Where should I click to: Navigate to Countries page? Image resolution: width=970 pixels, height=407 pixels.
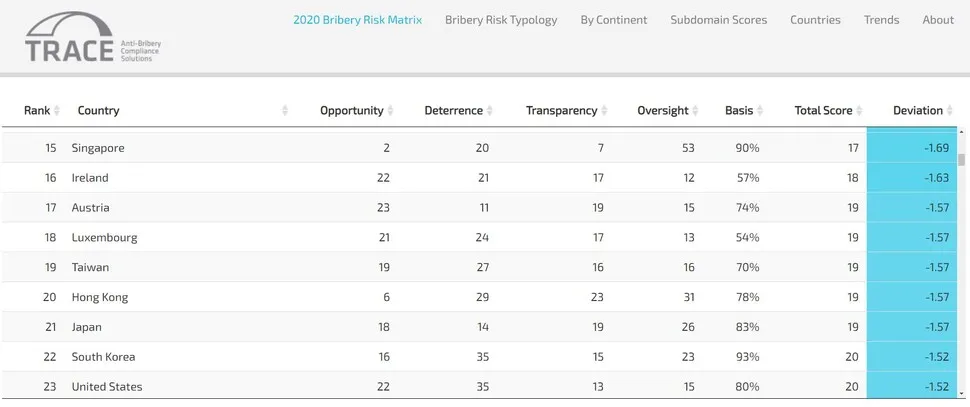(x=815, y=20)
